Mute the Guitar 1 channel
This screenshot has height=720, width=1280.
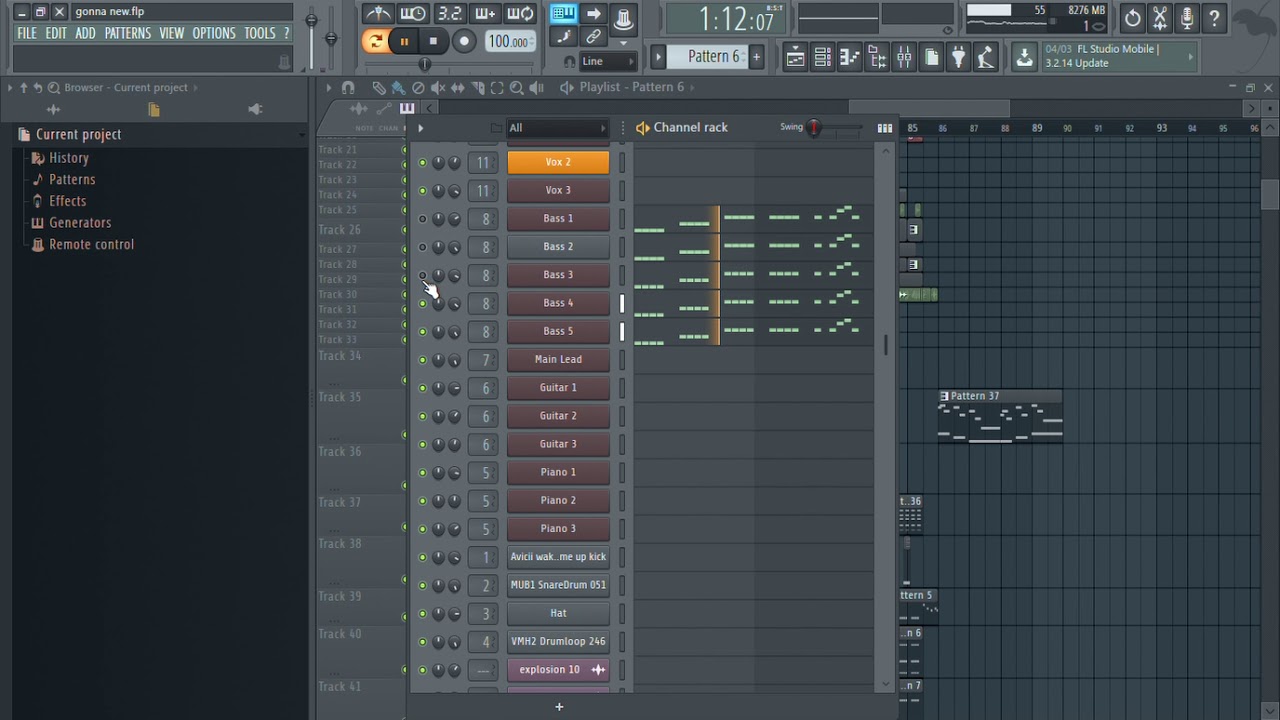[422, 388]
